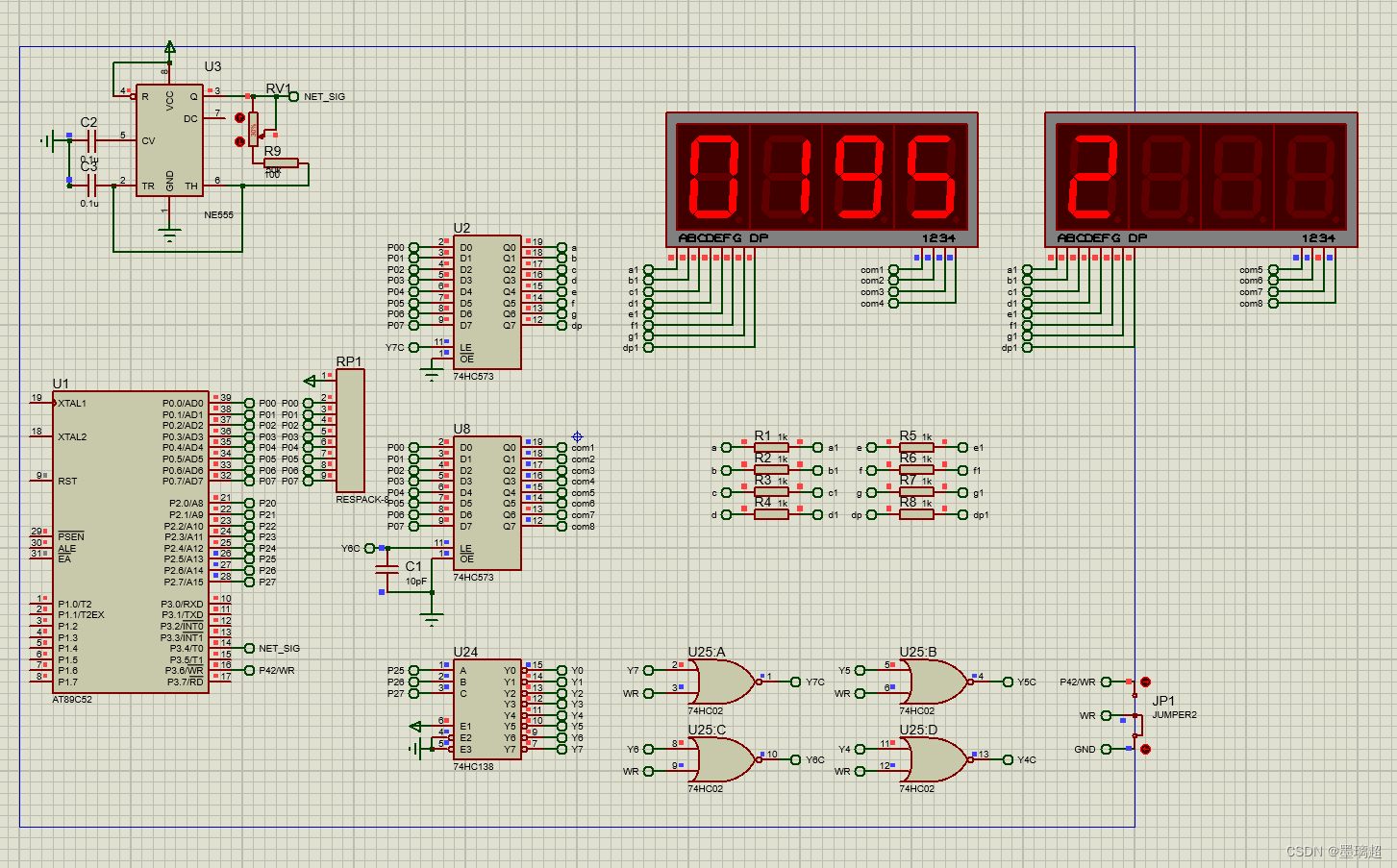Click the power arrow left of RP1
The width and height of the screenshot is (1397, 868).
coord(310,381)
